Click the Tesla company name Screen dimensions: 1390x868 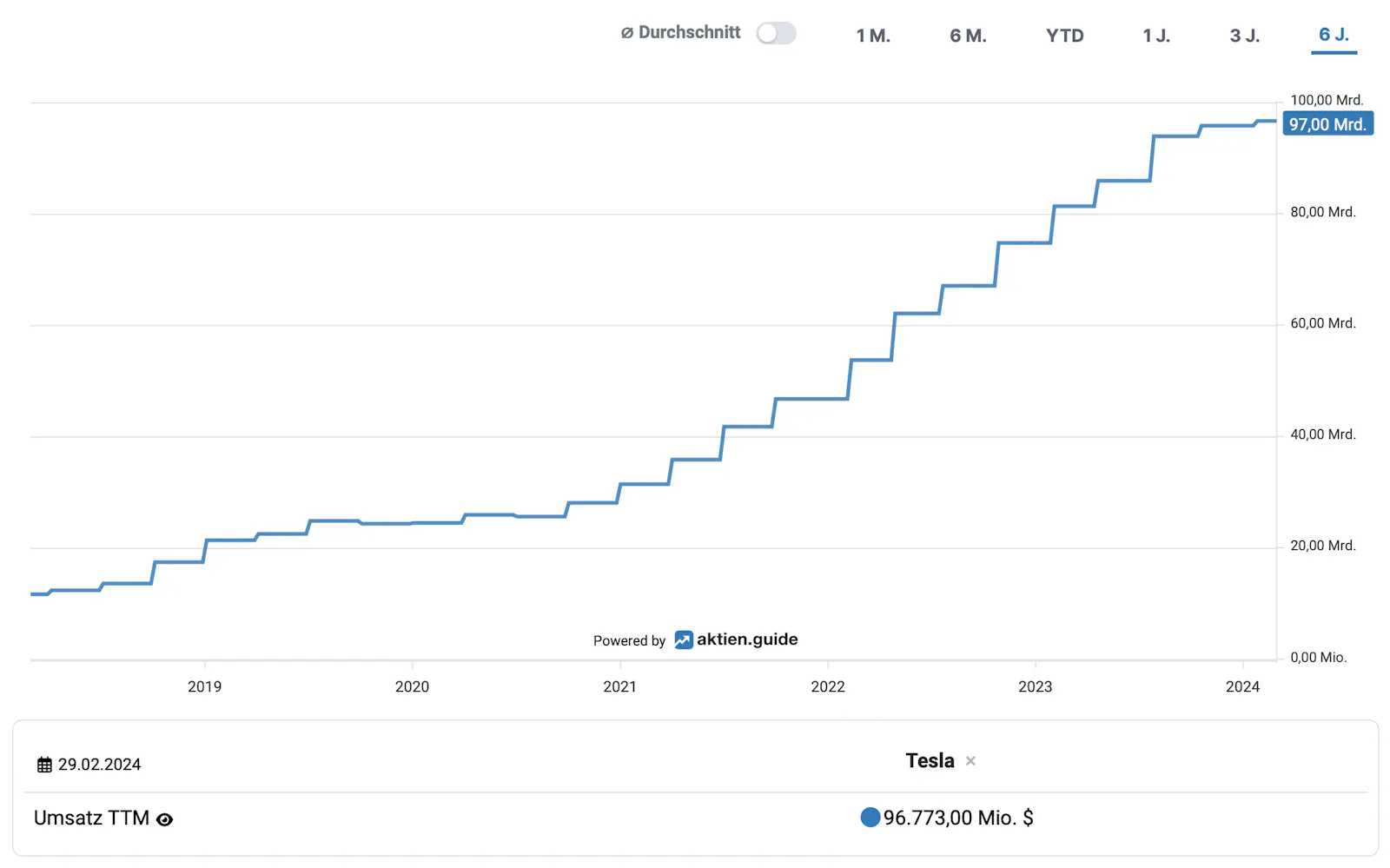tap(930, 760)
